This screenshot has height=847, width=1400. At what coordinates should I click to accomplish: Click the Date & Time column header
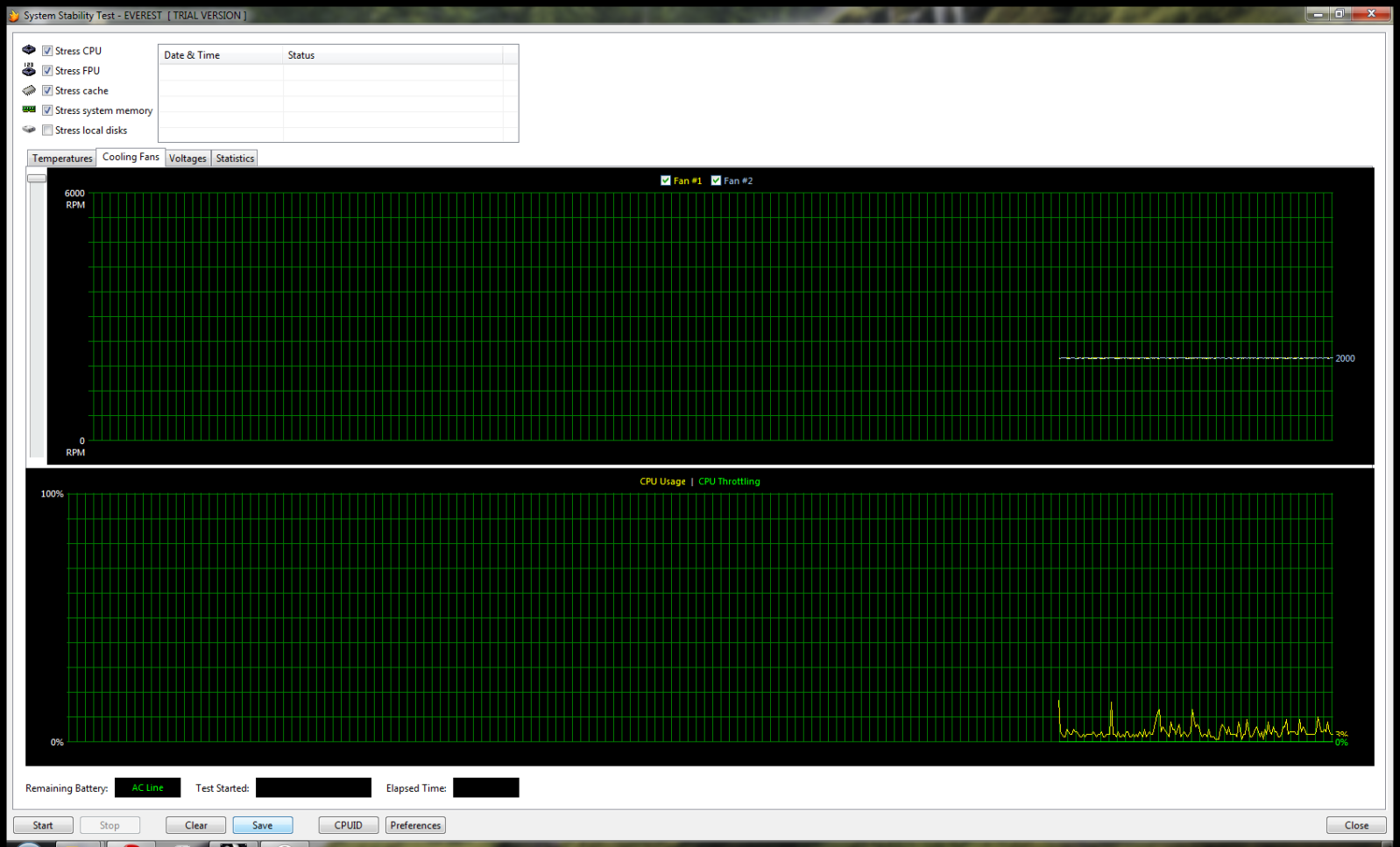pos(221,55)
